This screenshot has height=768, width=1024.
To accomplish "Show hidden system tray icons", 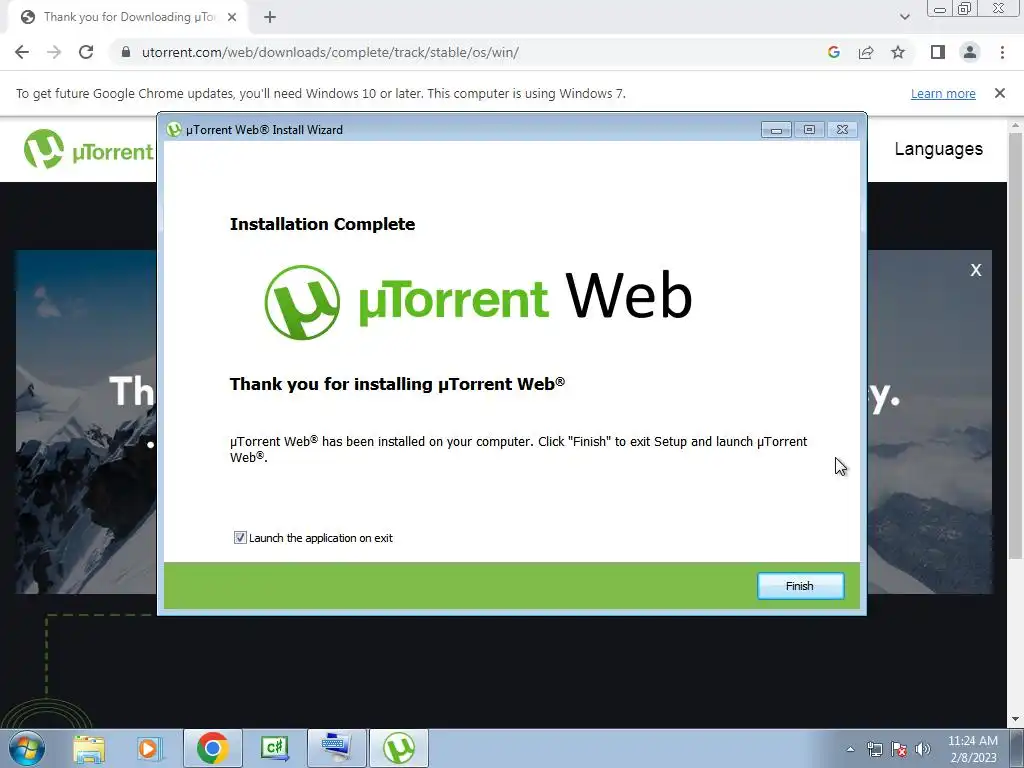I will (850, 749).
